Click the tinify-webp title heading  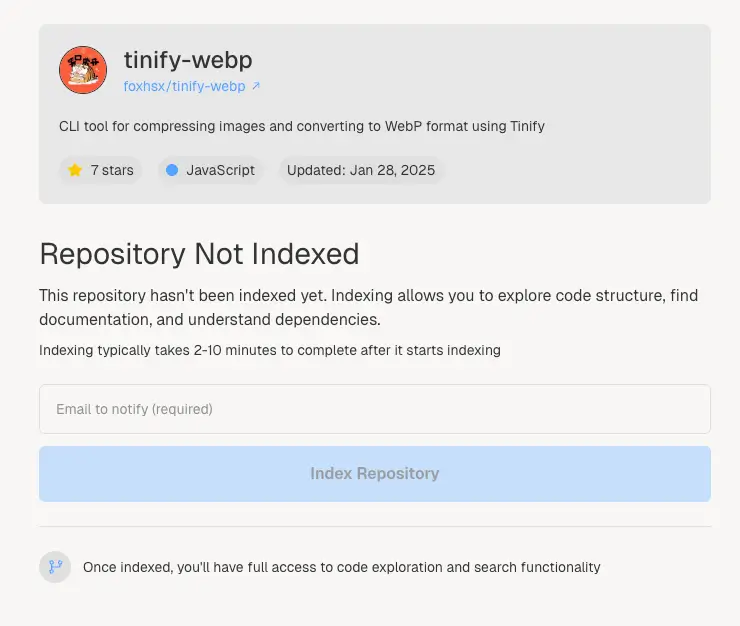pyautogui.click(x=188, y=60)
